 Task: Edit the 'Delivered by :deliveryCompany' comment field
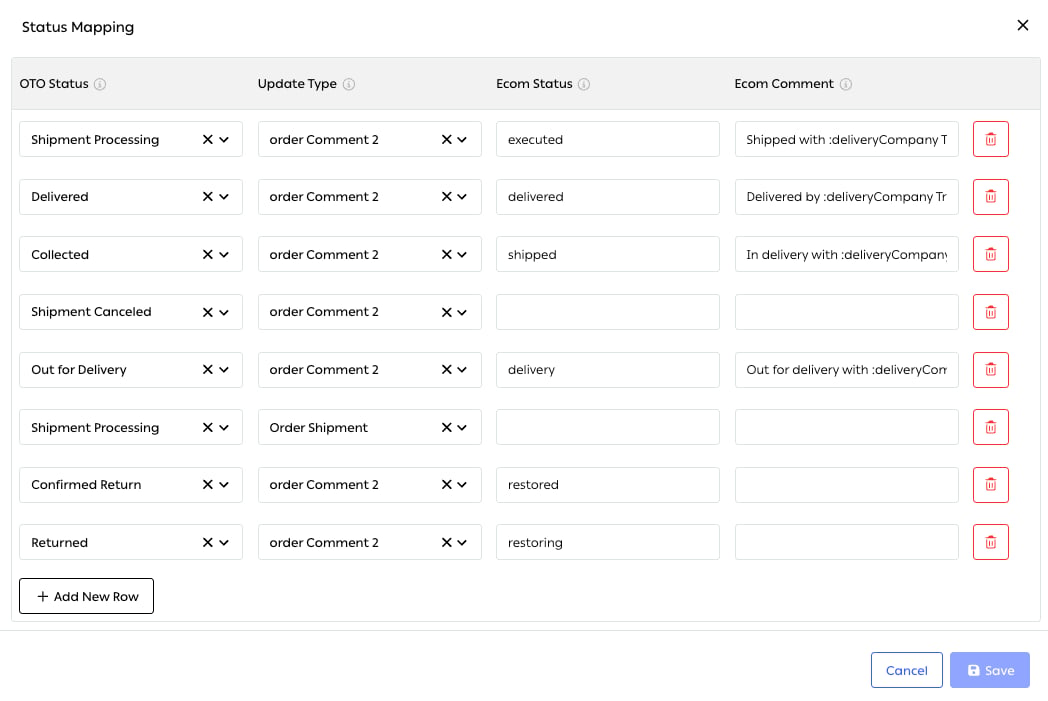[846, 196]
